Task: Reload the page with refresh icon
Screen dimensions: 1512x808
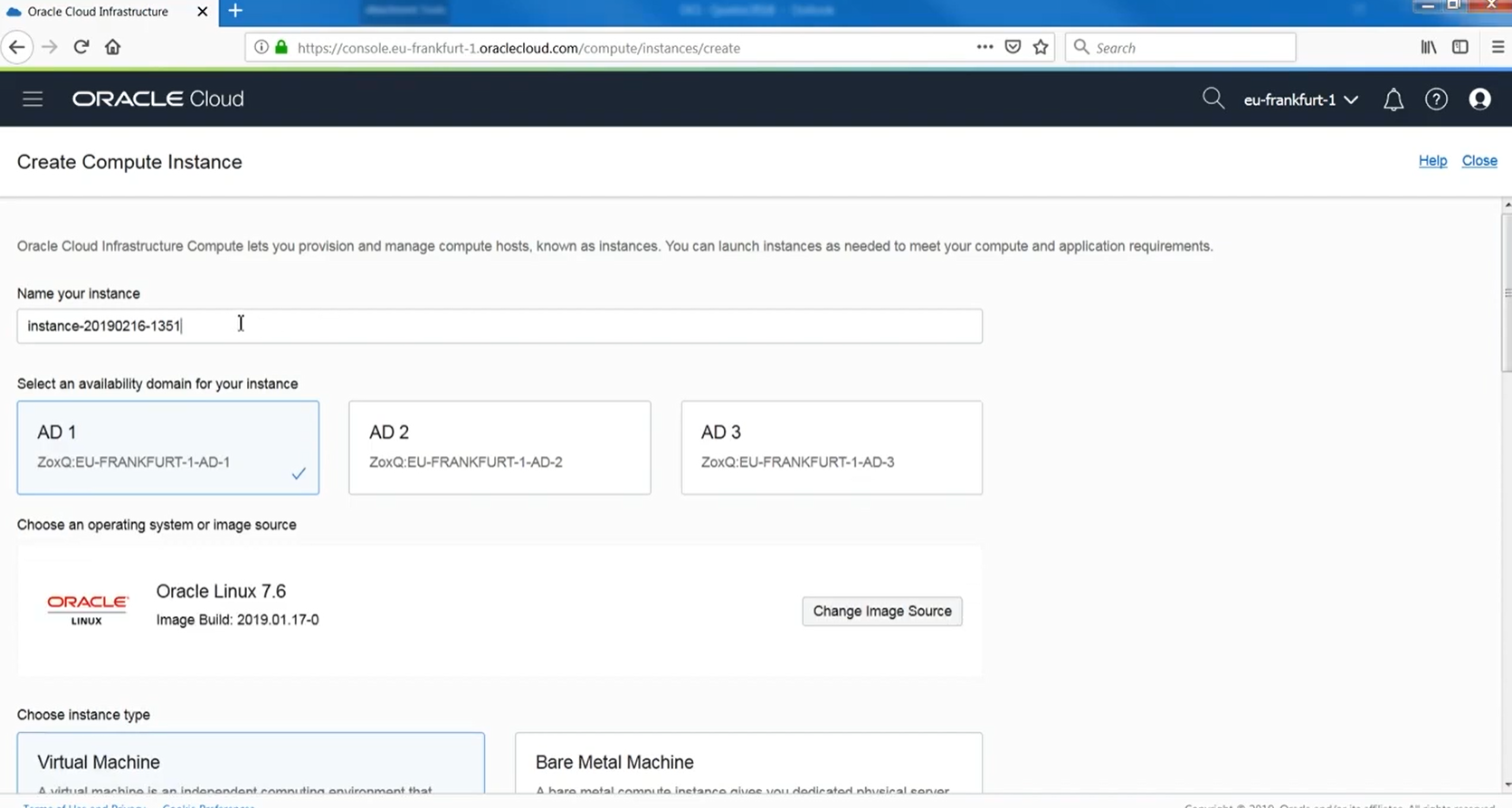Action: pyautogui.click(x=81, y=47)
